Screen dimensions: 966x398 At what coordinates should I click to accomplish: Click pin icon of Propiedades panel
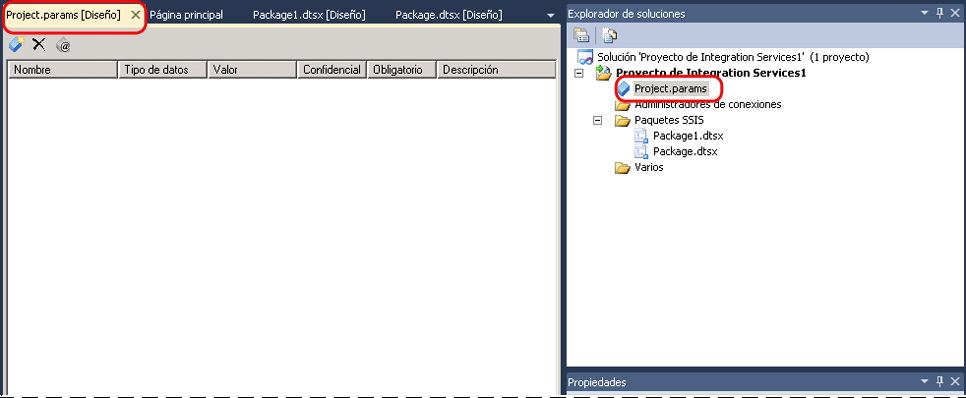[940, 382]
